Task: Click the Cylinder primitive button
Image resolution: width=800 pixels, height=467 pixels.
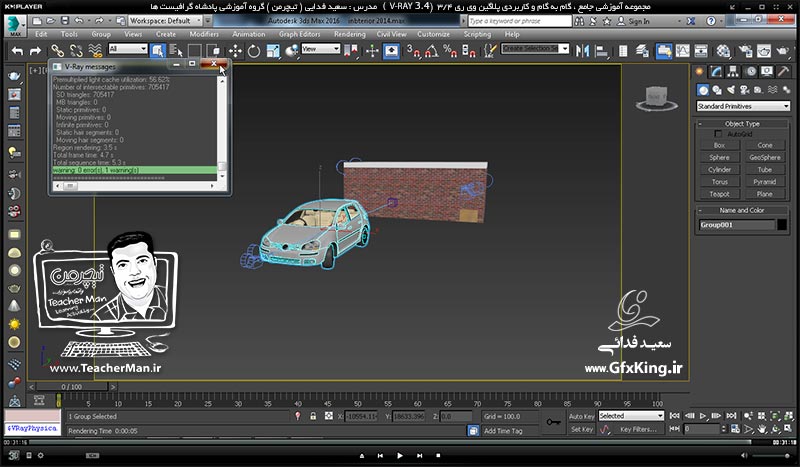Action: pyautogui.click(x=719, y=170)
